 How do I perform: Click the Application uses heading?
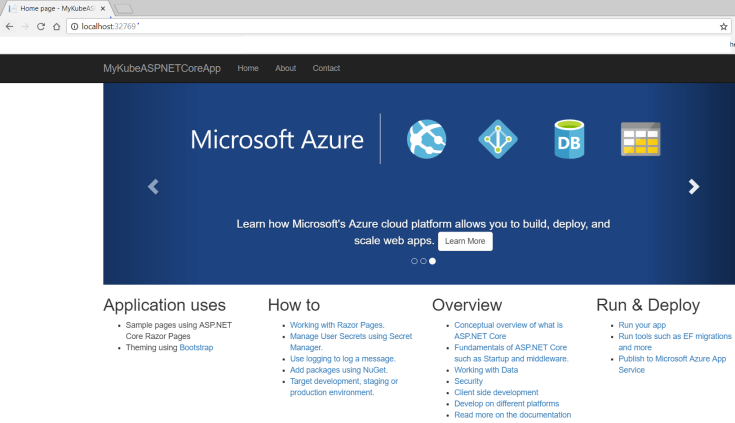click(x=165, y=305)
